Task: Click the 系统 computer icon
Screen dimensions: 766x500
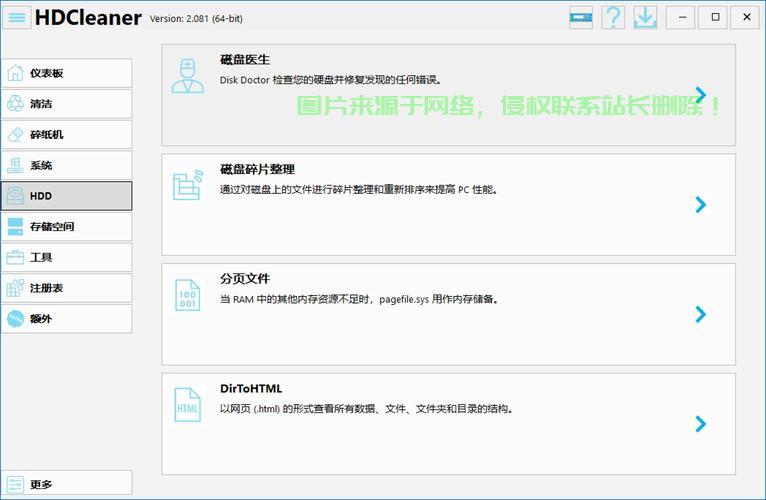Action: [x=15, y=165]
